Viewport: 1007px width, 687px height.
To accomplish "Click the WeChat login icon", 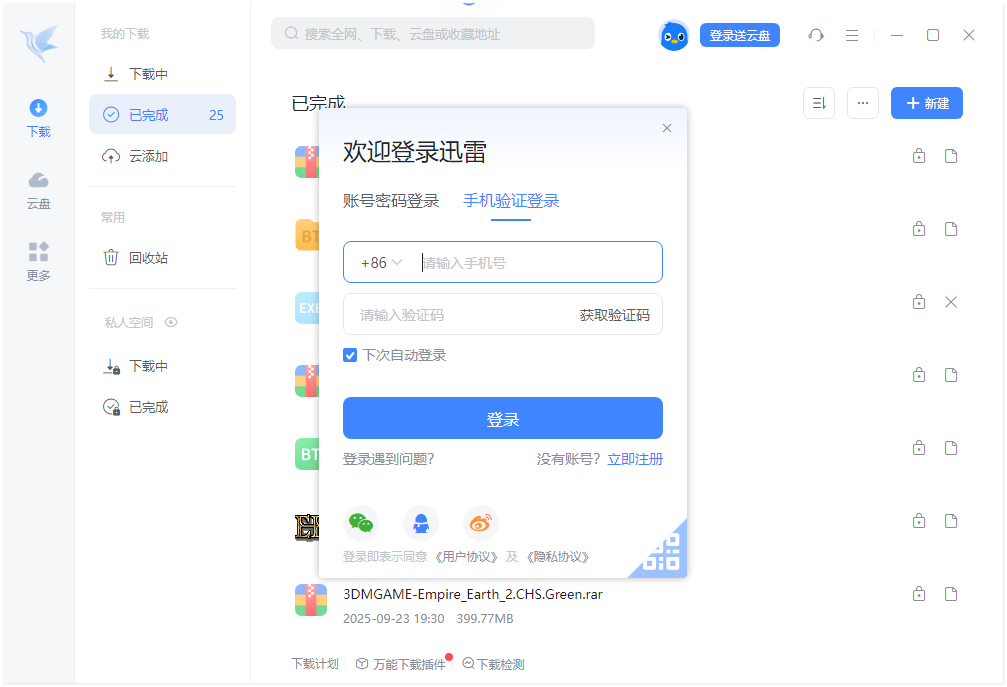I will 361,522.
